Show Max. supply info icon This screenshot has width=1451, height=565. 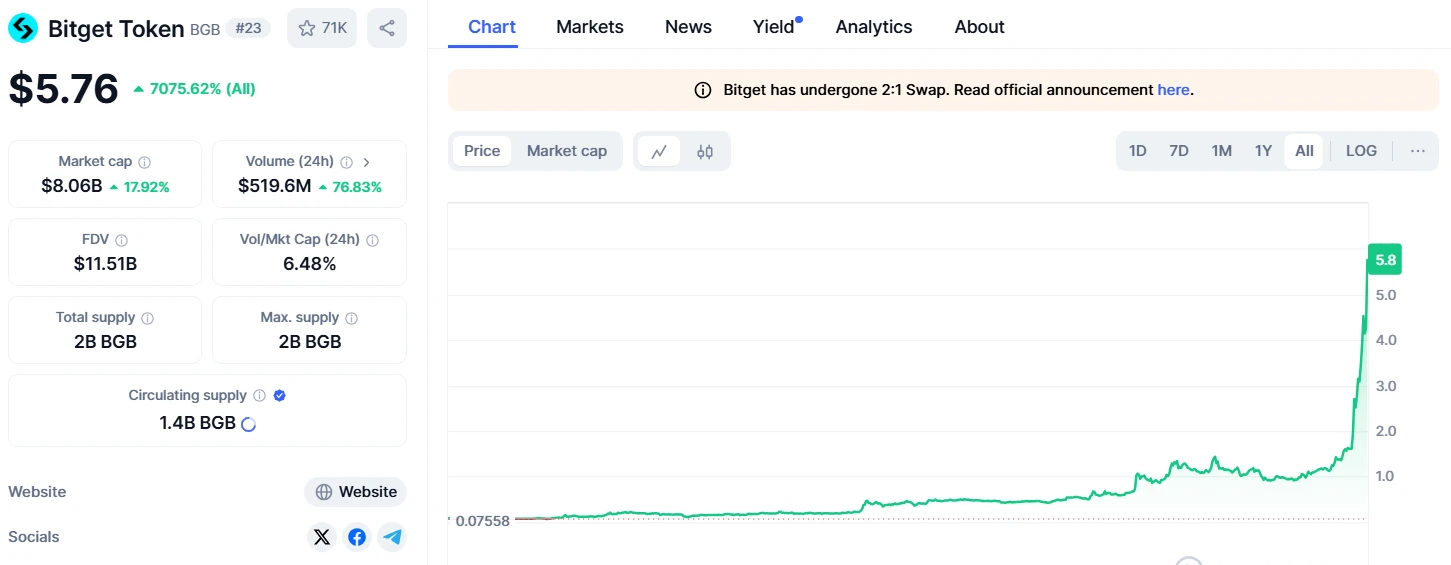click(x=351, y=318)
